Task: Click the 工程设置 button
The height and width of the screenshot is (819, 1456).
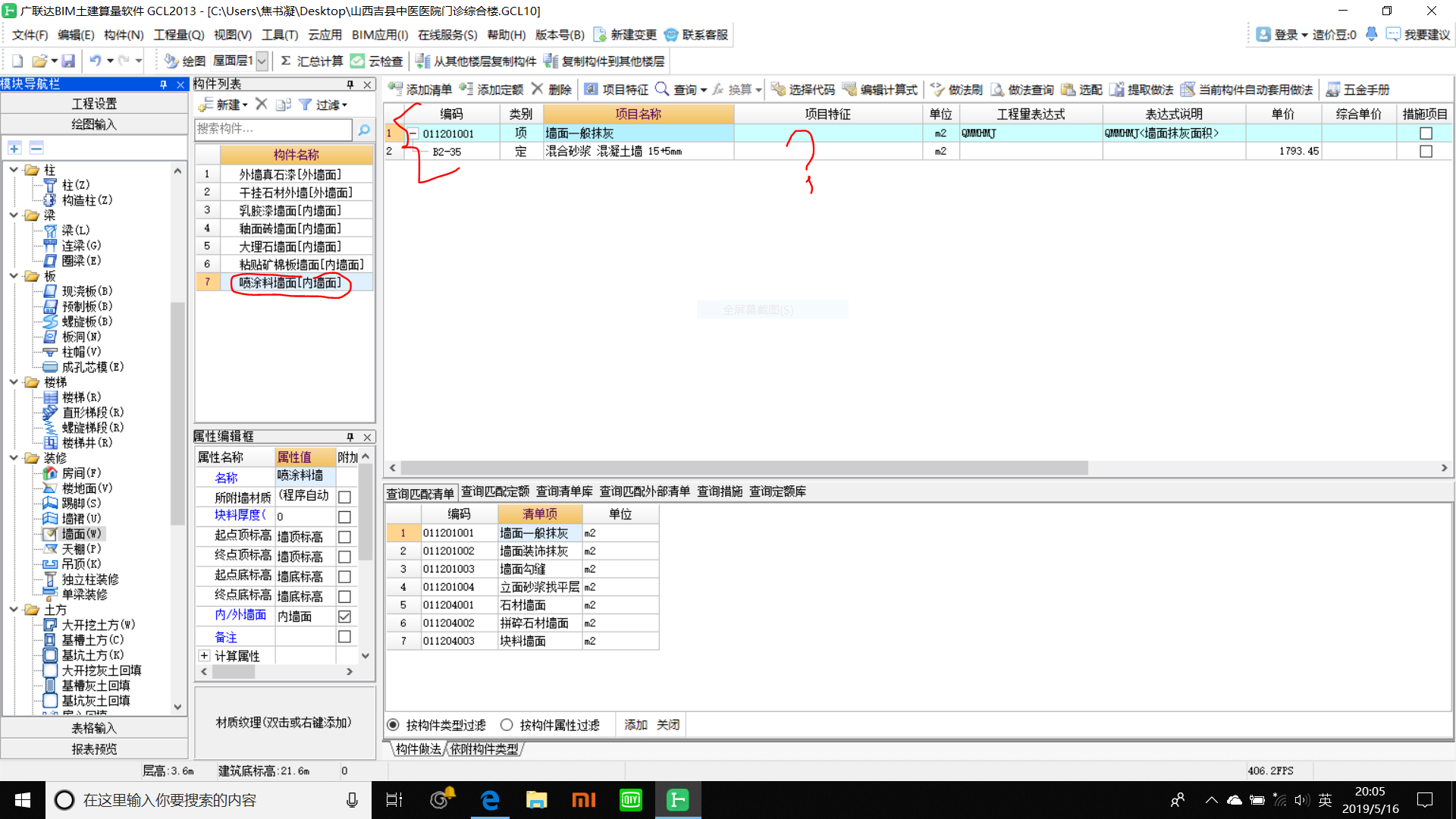Action: tap(94, 104)
